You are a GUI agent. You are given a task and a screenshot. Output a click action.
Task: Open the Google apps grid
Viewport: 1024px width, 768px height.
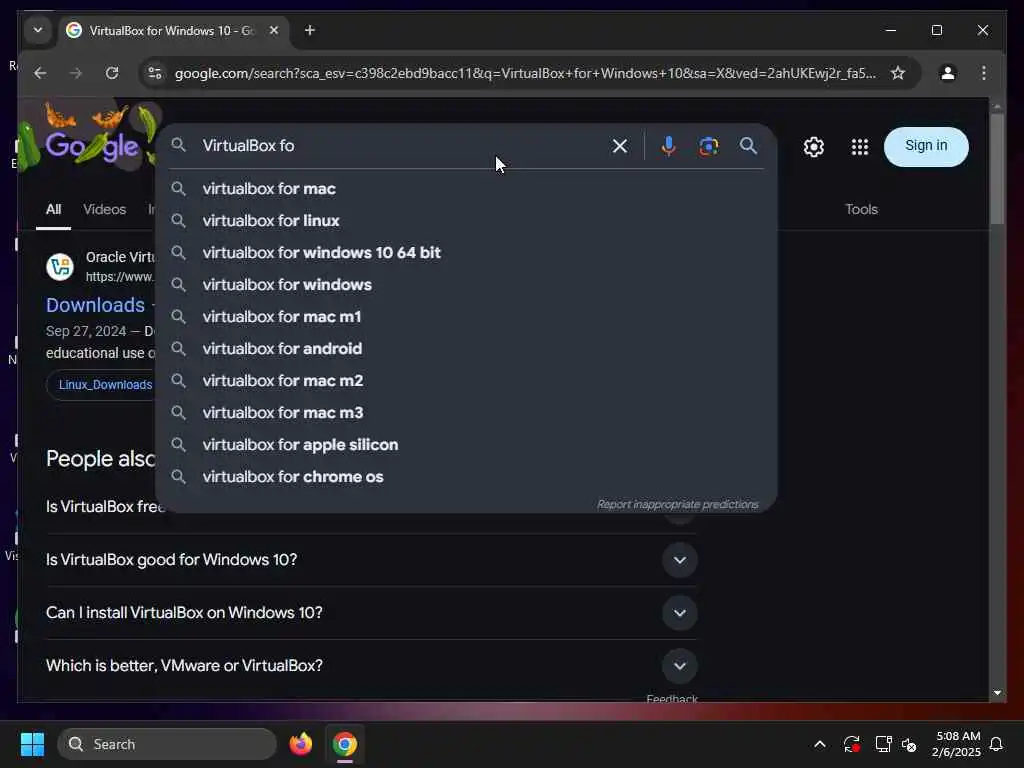[860, 147]
